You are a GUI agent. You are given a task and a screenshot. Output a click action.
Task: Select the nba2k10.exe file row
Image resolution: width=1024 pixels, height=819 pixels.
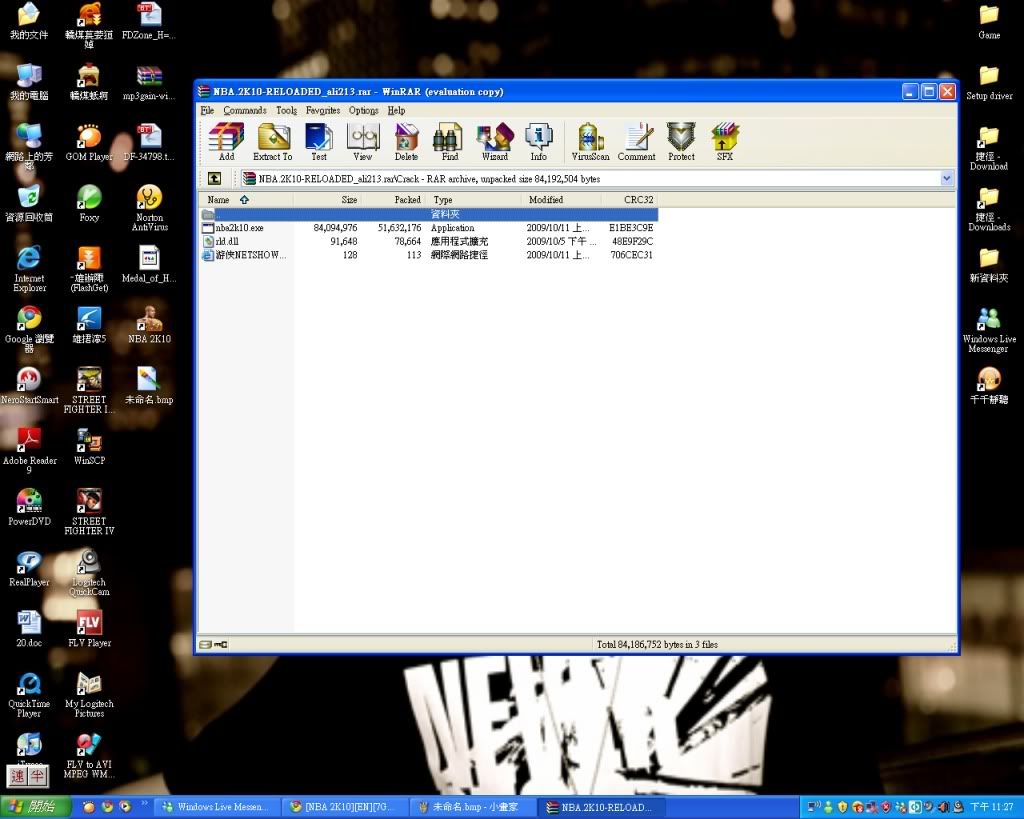[240, 228]
